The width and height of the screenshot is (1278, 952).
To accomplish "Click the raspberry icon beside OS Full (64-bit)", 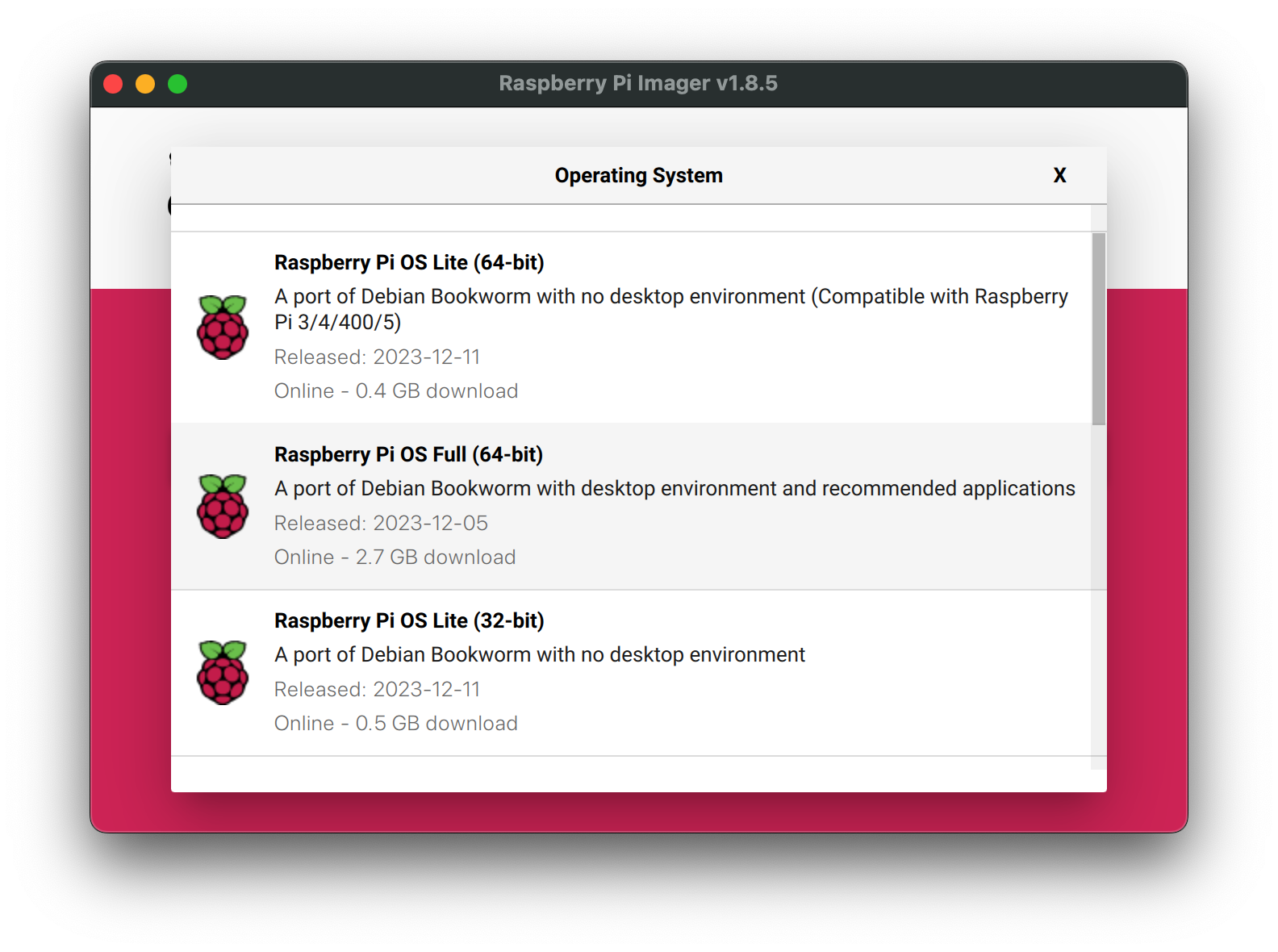I will 223,506.
